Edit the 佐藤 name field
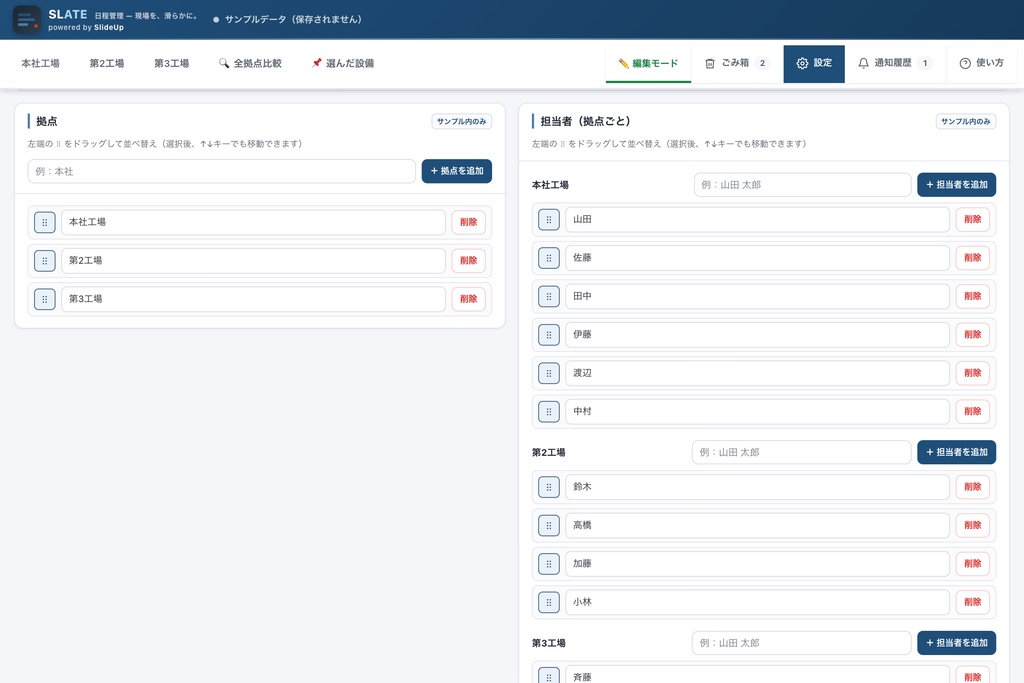Viewport: 1024px width, 683px height. pos(758,258)
